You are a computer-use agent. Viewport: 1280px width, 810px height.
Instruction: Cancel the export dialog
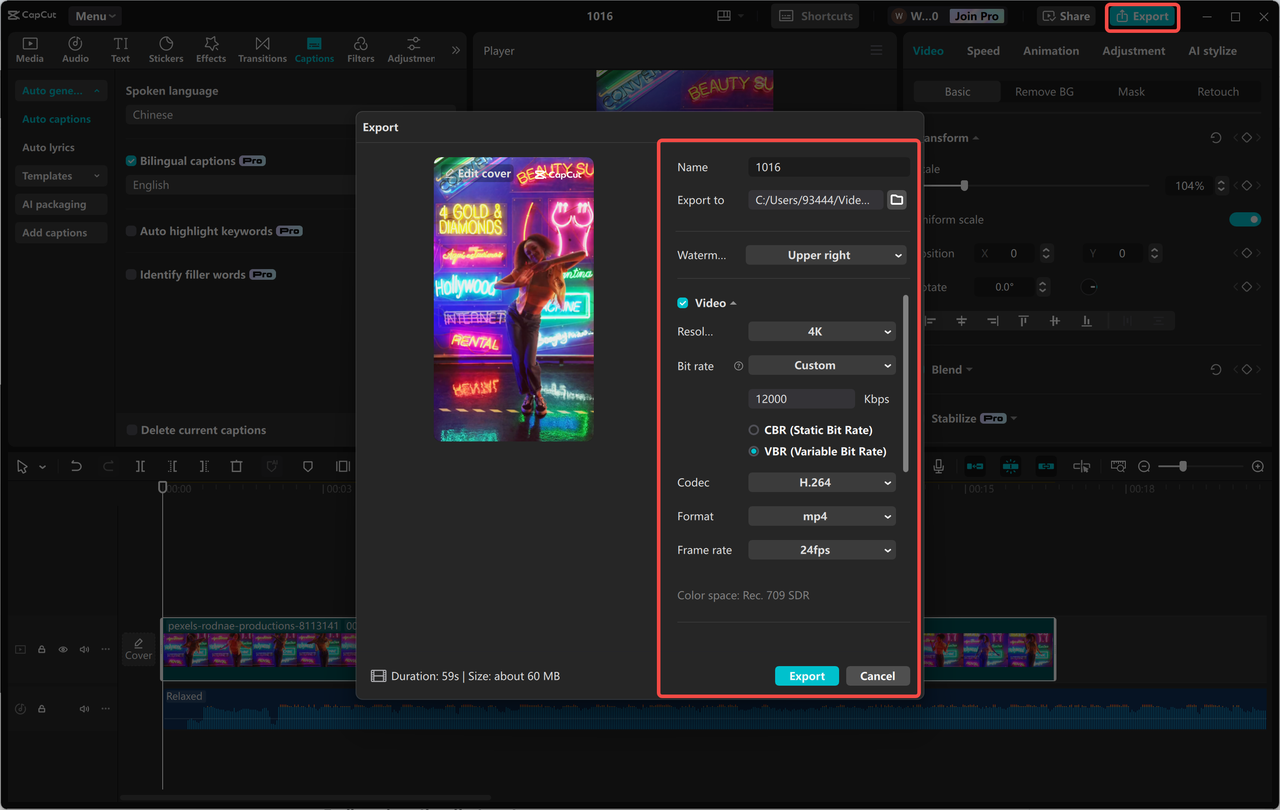click(x=877, y=675)
